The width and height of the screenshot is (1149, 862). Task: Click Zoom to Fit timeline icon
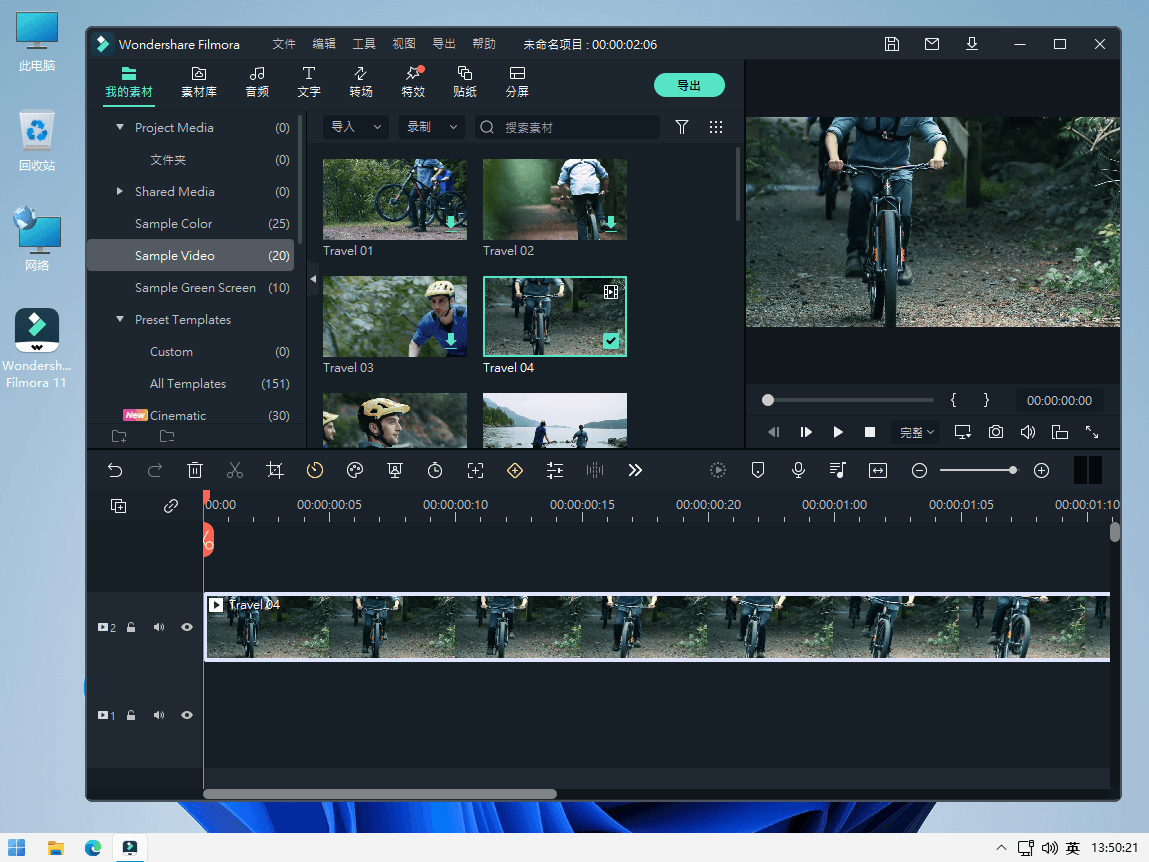878,471
